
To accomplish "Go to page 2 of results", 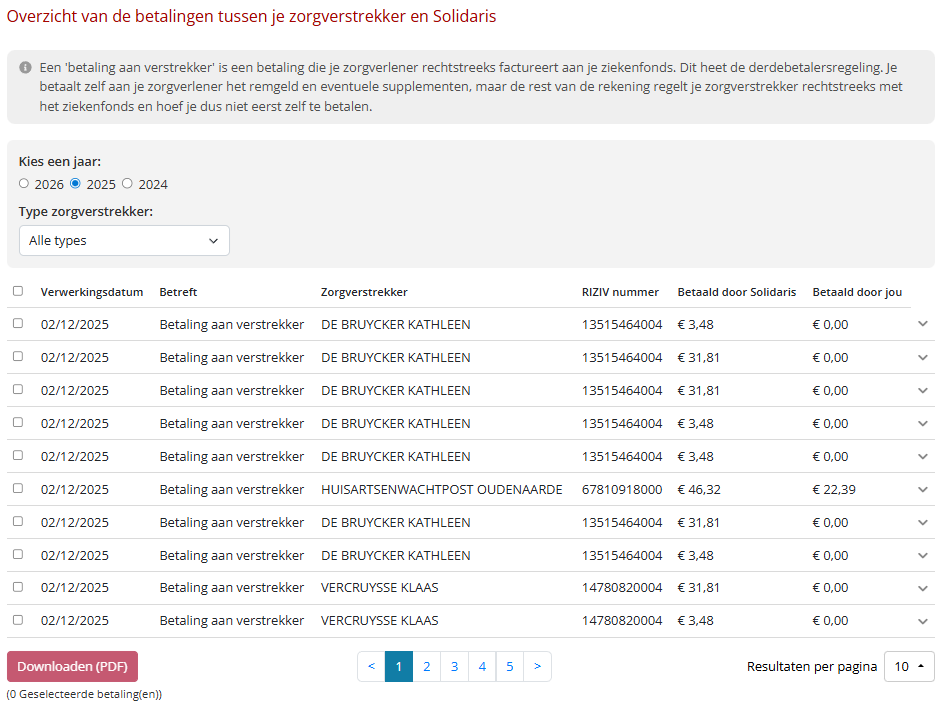I will tap(427, 666).
